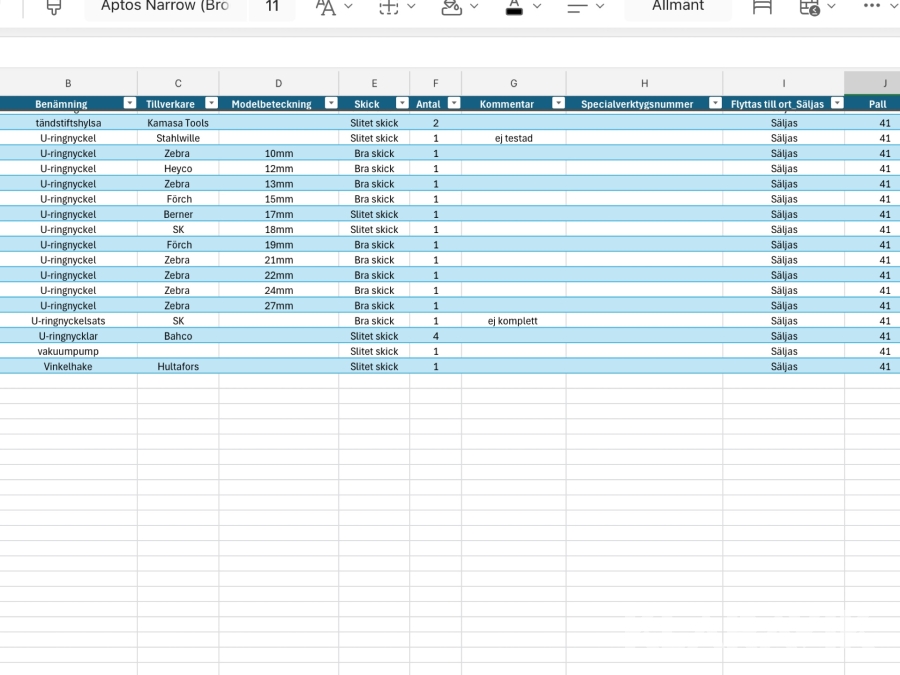Open the Aptos Narrow font name box
Screen dimensions: 900x675
[165, 7]
